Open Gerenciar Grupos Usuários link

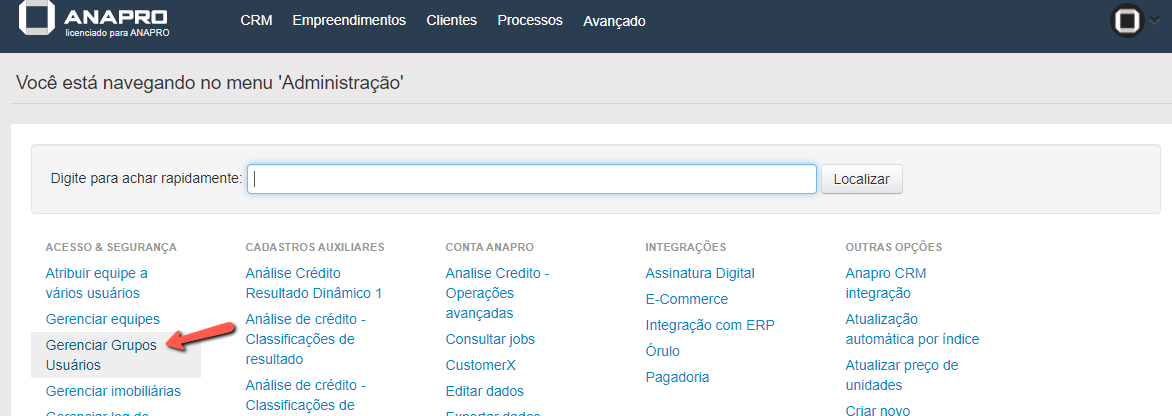(x=102, y=355)
